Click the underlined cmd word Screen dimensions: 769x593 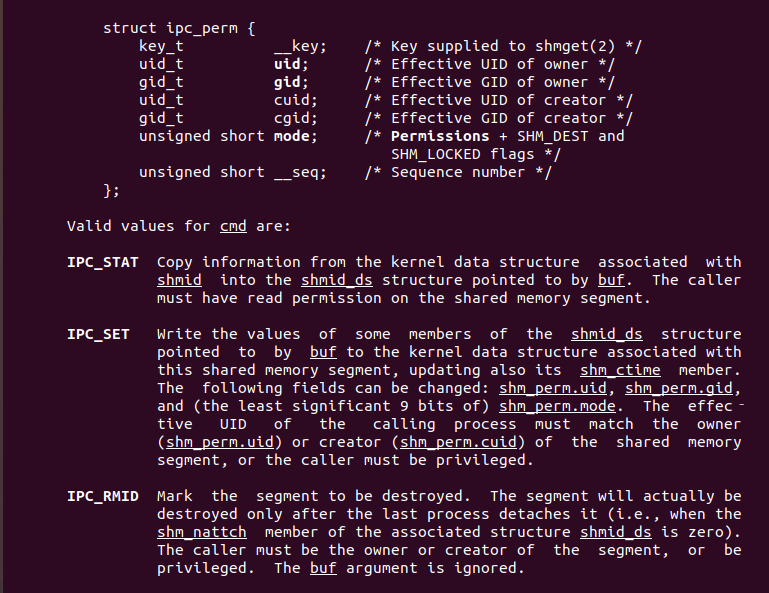coord(233,226)
